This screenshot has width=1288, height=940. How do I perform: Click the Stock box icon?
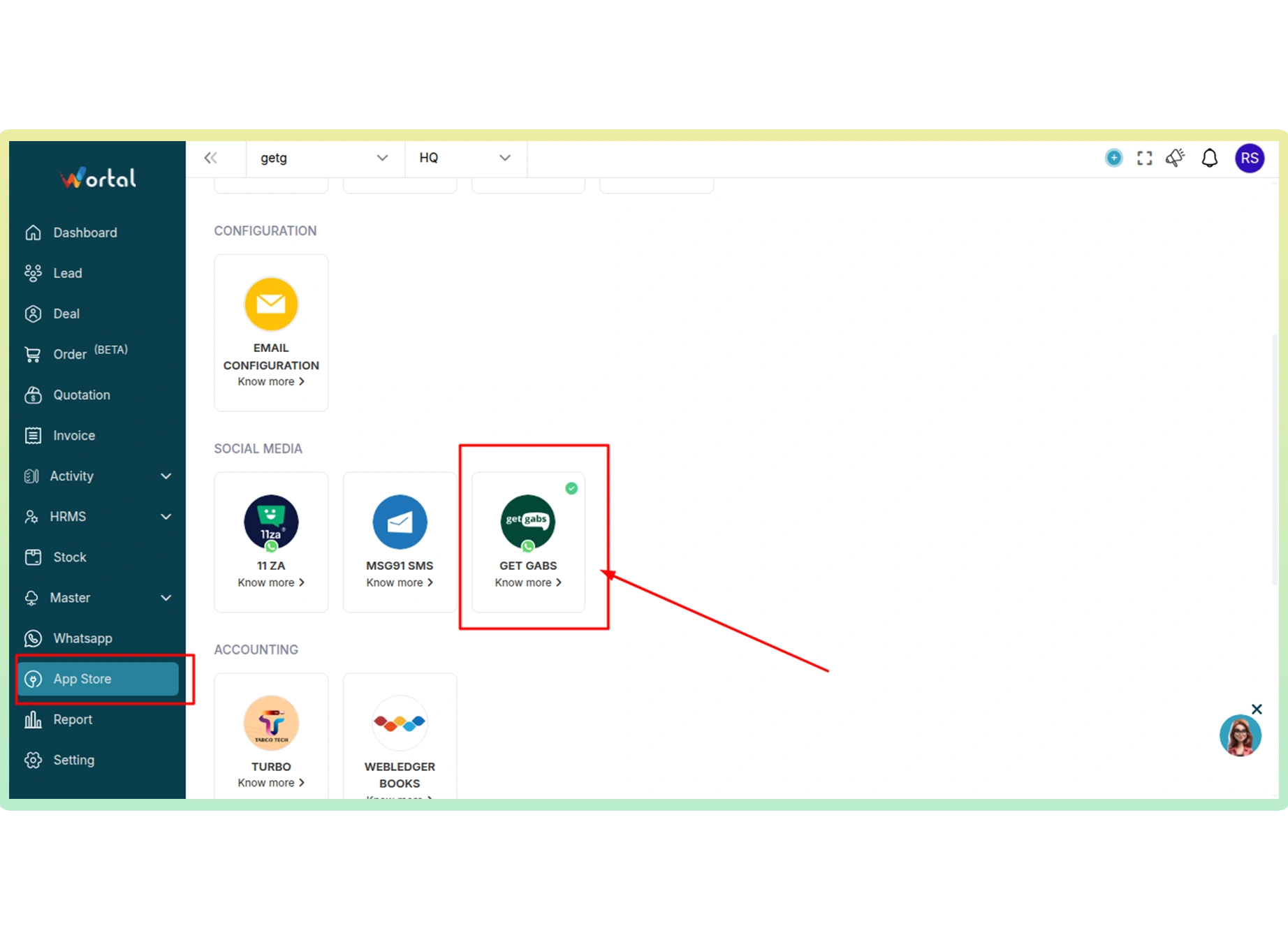click(x=33, y=557)
